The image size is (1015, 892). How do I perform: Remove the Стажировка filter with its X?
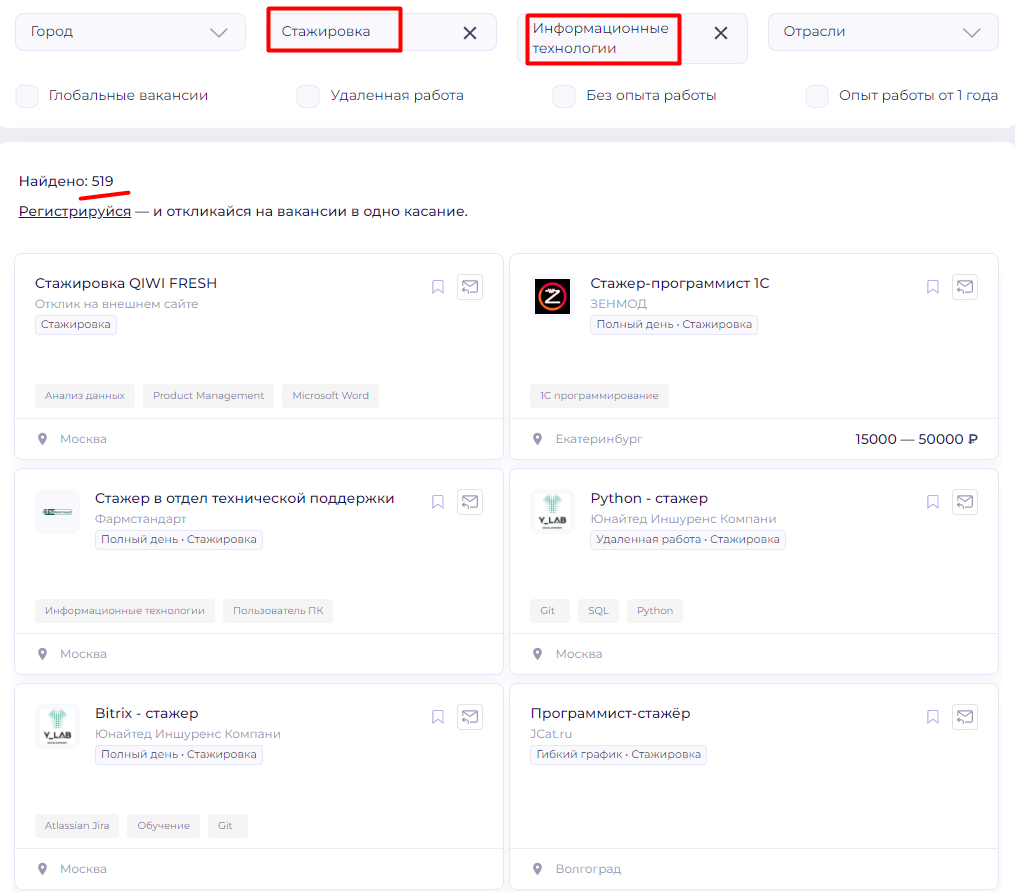coord(469,32)
